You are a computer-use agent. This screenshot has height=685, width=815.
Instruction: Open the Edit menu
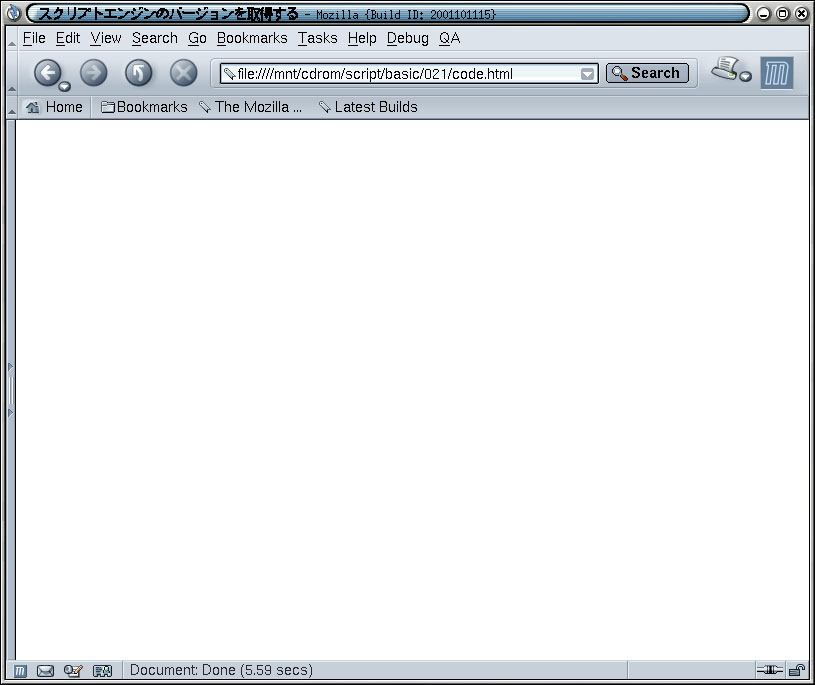[x=68, y=38]
